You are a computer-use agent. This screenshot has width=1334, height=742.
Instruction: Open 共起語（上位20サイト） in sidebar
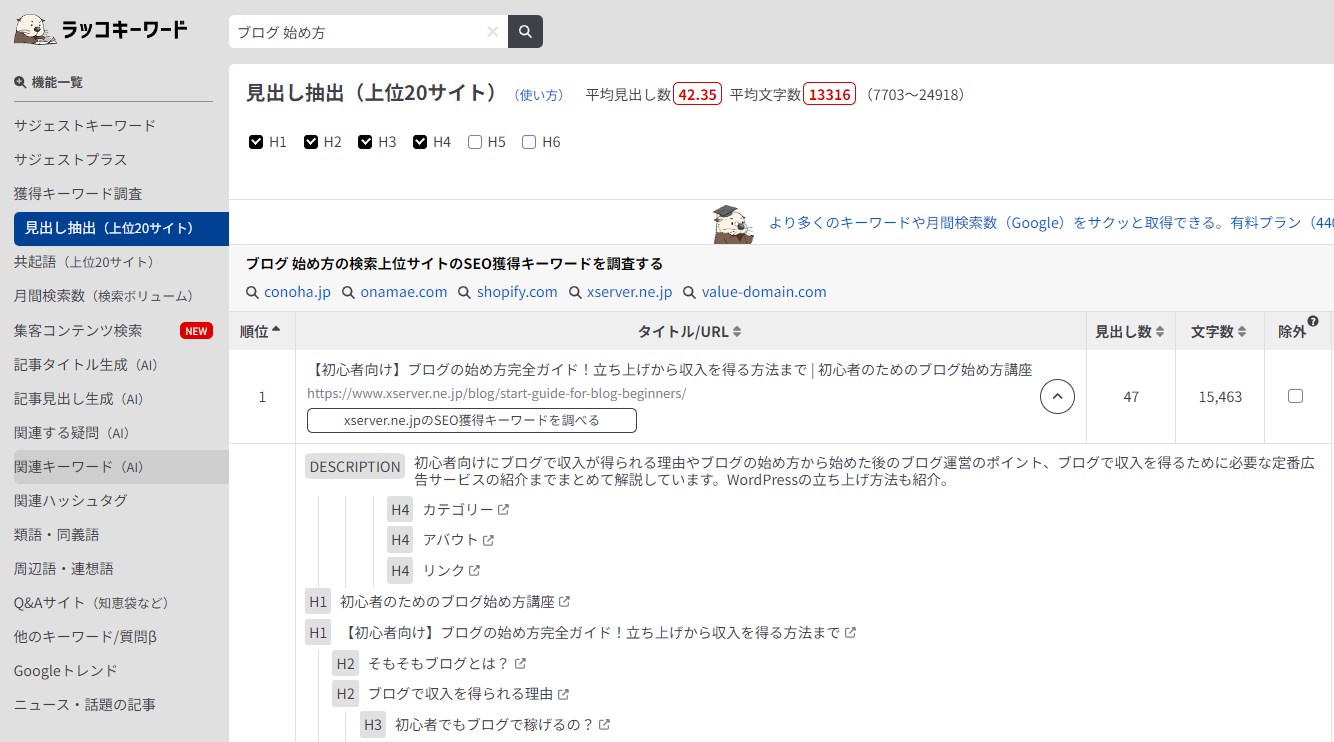pos(84,262)
